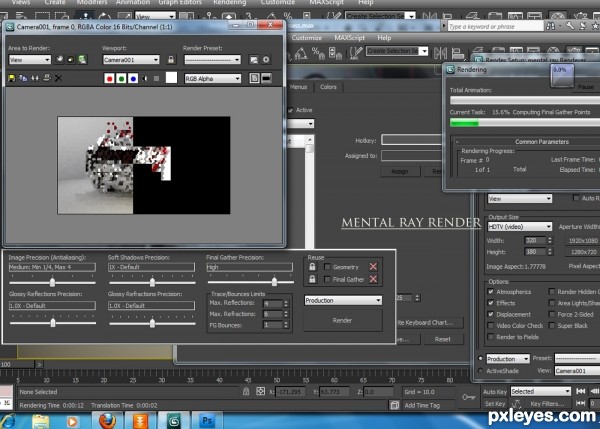Click the Final Gather lock icon in Reuse
600x429 pixels.
tap(312, 279)
